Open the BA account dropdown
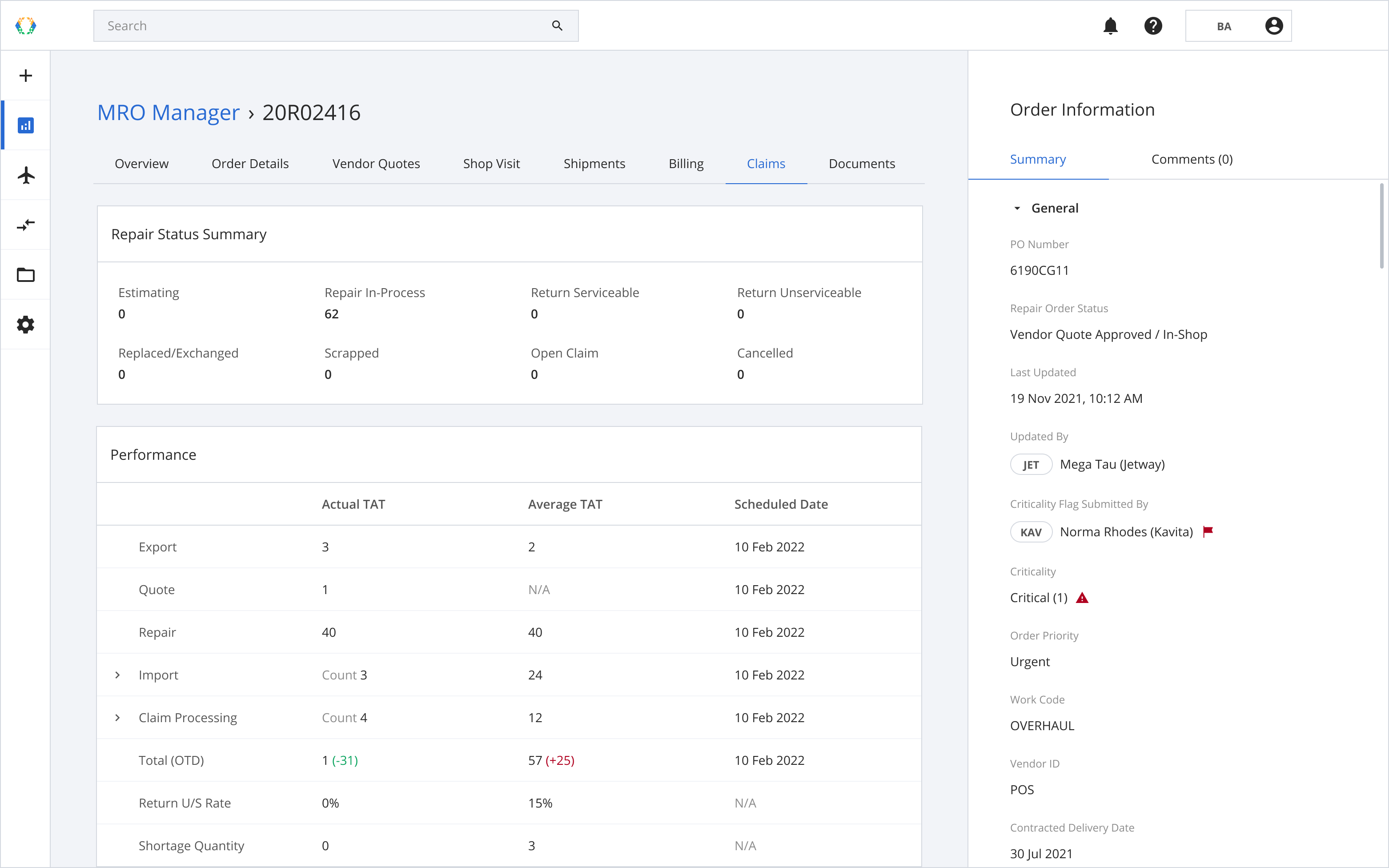1389x868 pixels. pos(1238,26)
